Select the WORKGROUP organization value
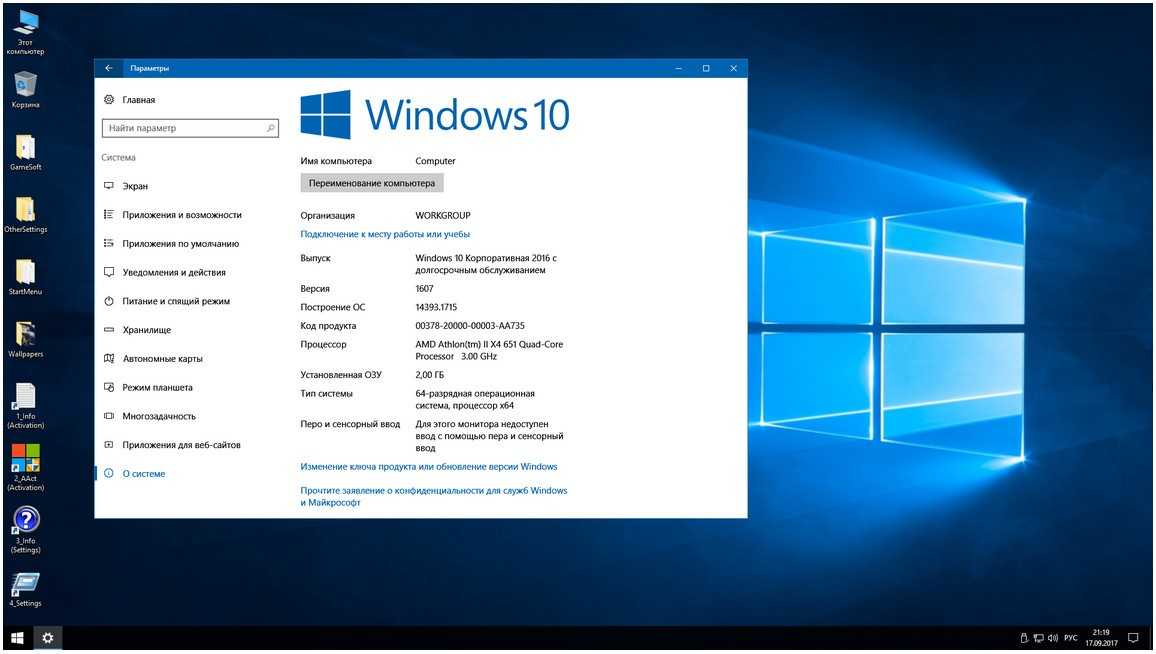This screenshot has width=1156, height=654. [x=442, y=215]
